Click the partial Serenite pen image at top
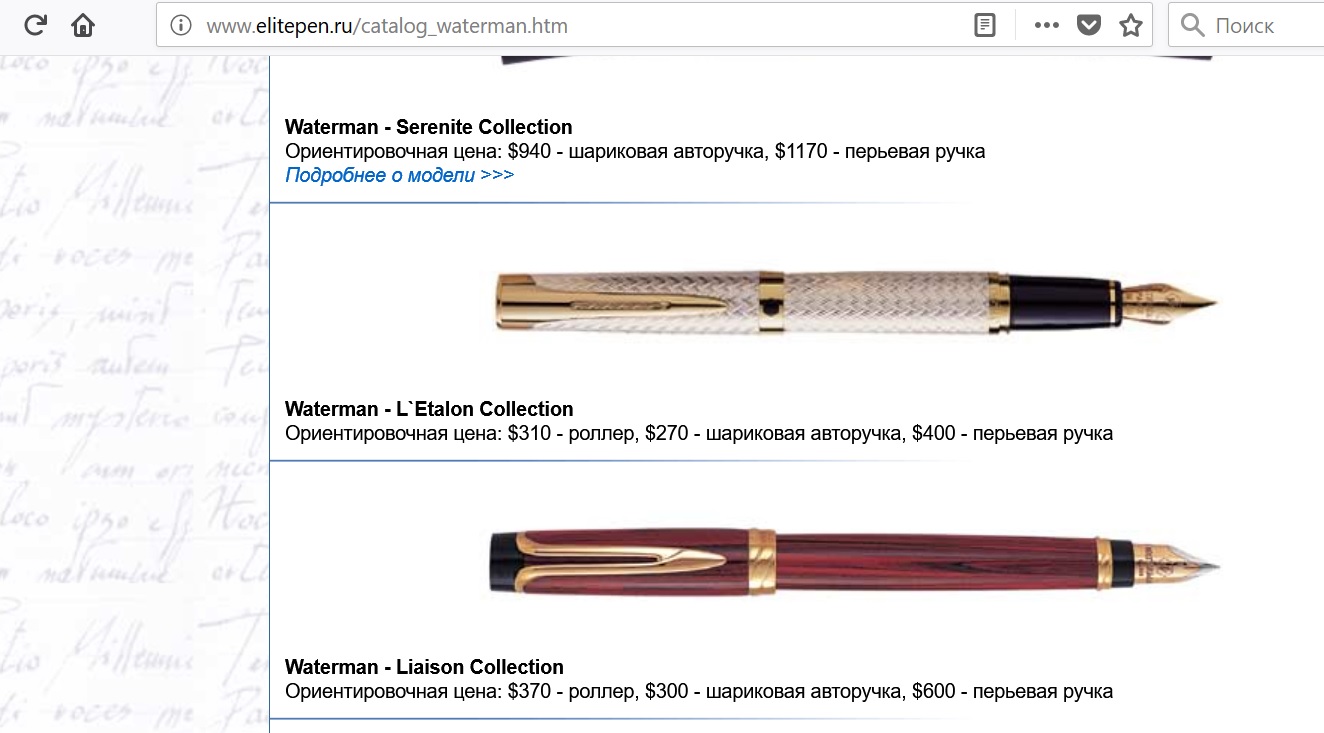The width and height of the screenshot is (1324, 733). point(857,59)
